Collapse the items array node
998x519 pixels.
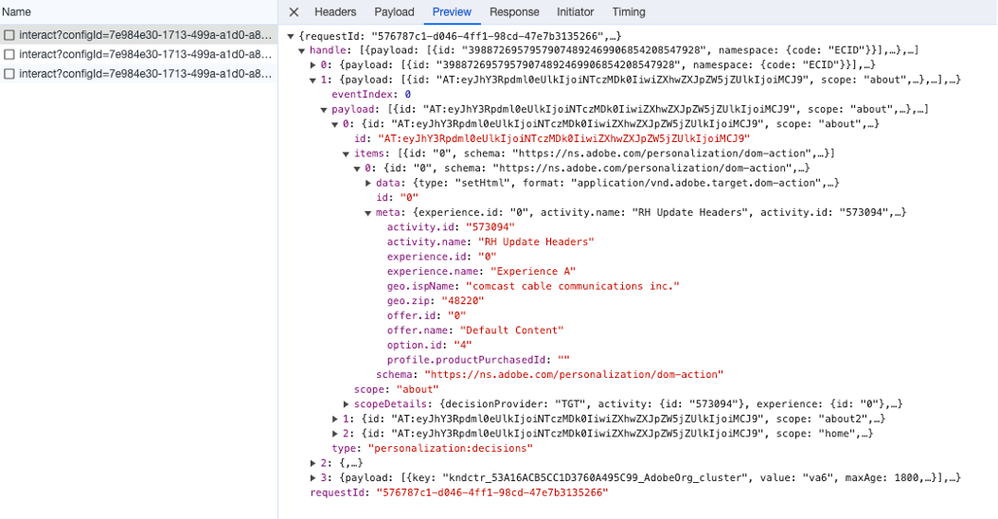click(x=347, y=153)
